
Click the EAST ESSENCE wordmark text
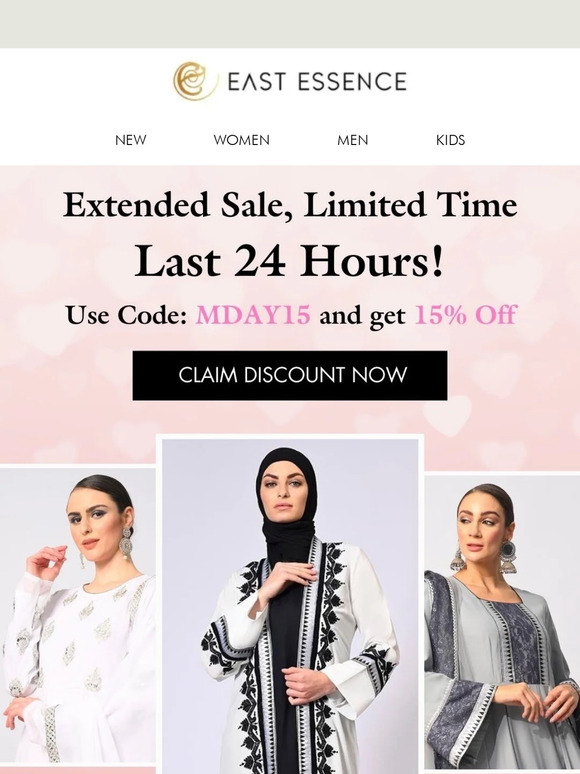pos(317,82)
